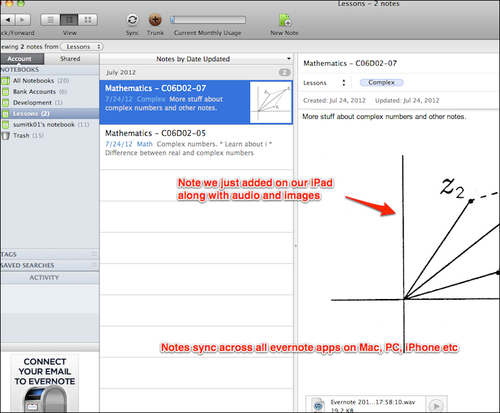The image size is (500, 413).
Task: Click the All Notebooks icon
Action: coord(6,81)
